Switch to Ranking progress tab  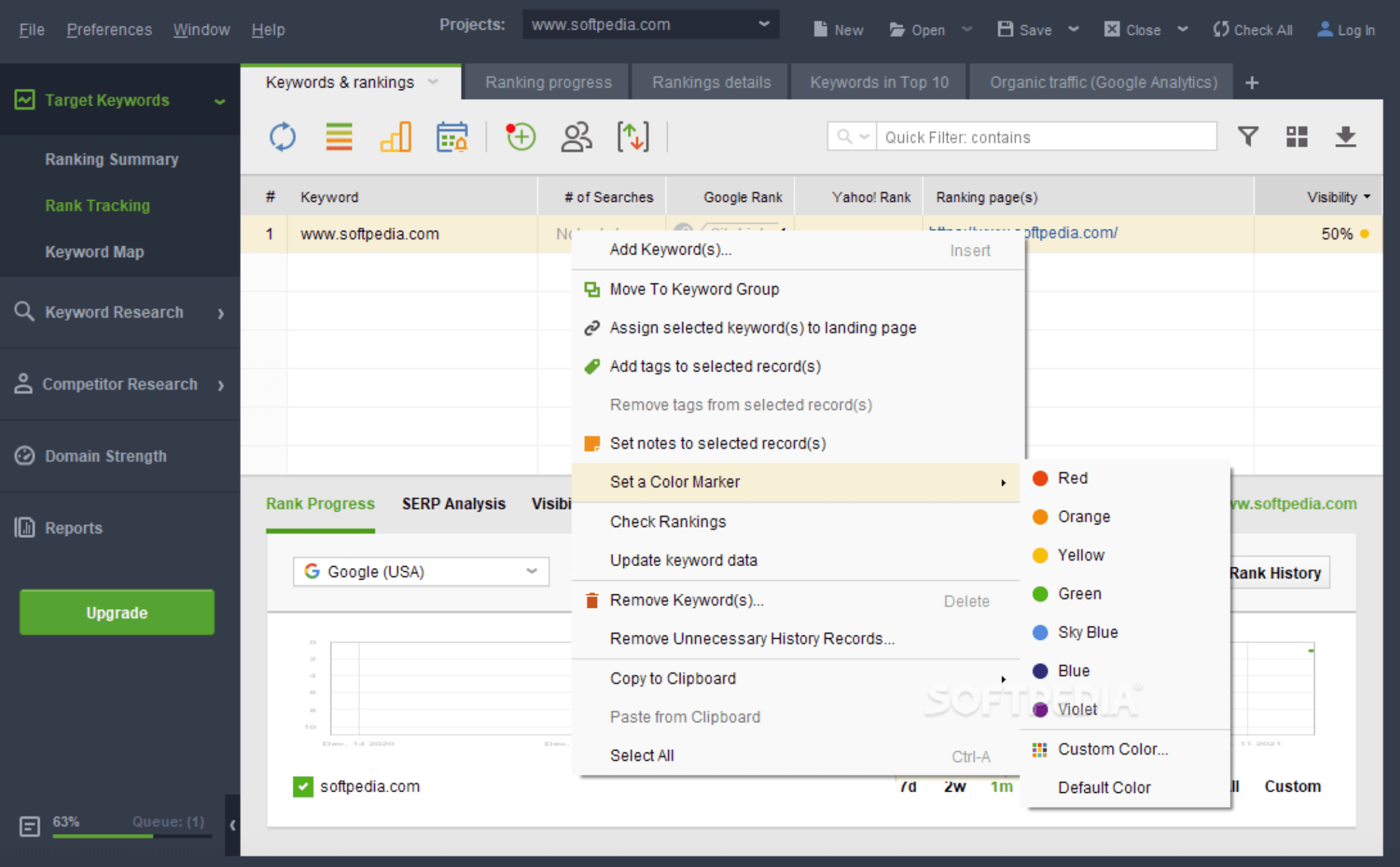(548, 82)
